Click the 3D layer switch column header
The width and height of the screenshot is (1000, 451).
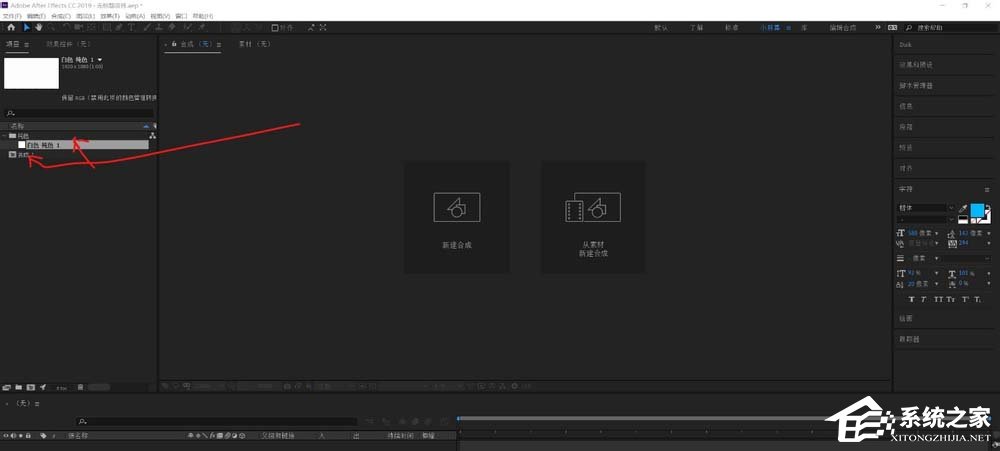click(242, 436)
